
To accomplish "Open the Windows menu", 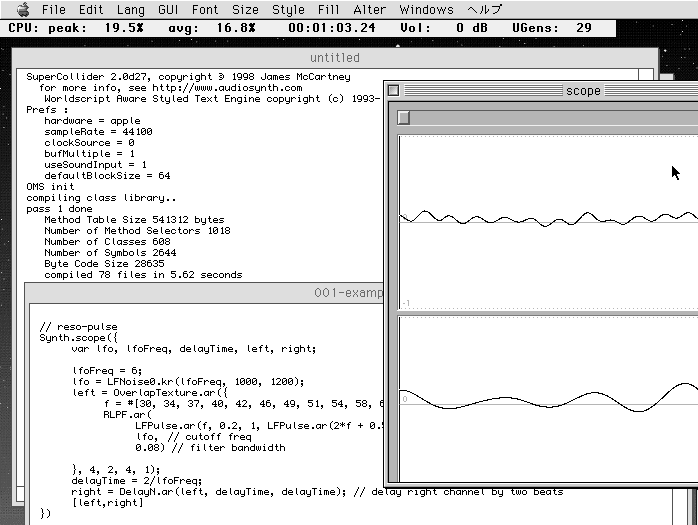I will point(426,9).
